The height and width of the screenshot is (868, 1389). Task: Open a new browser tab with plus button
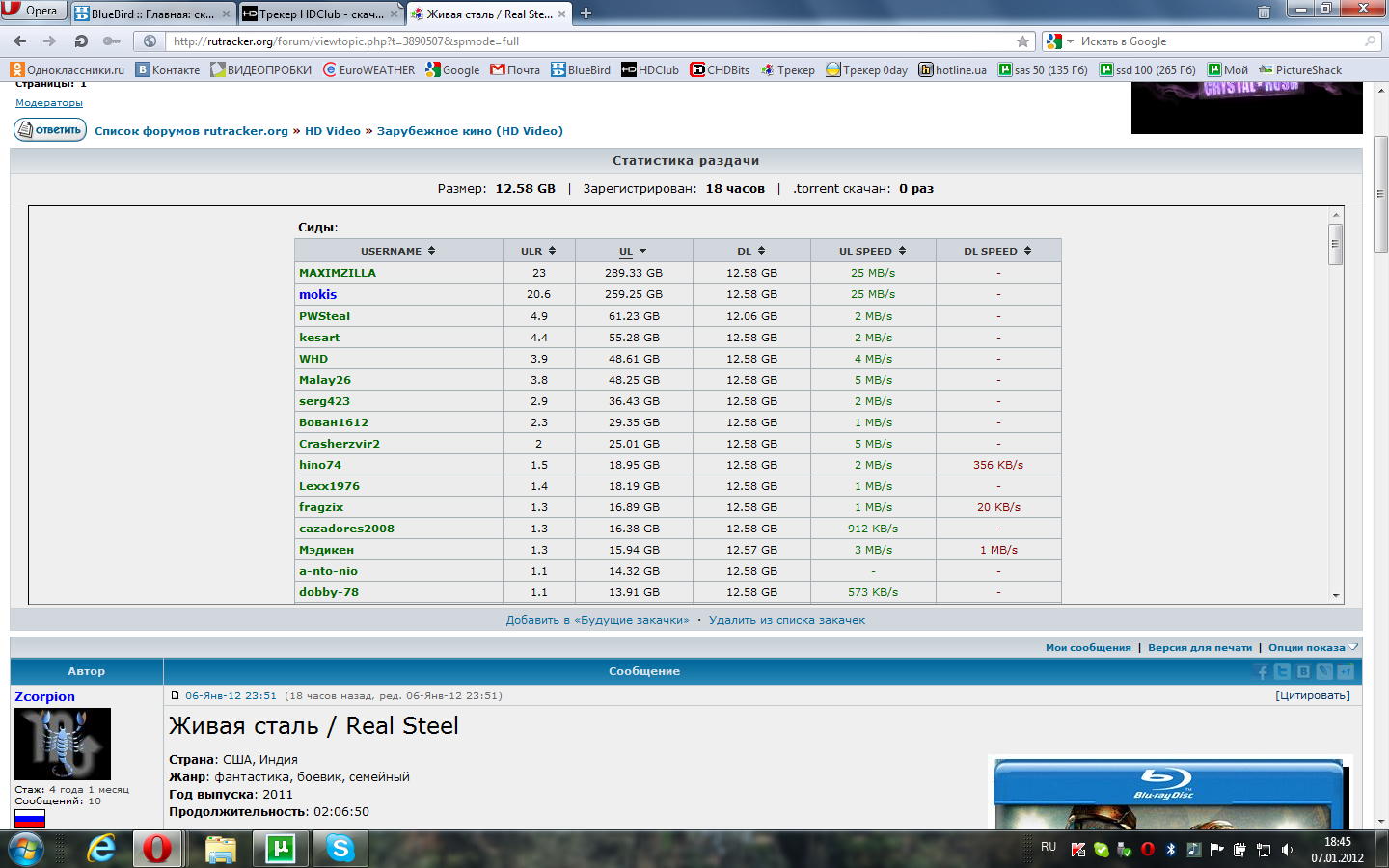click(586, 14)
